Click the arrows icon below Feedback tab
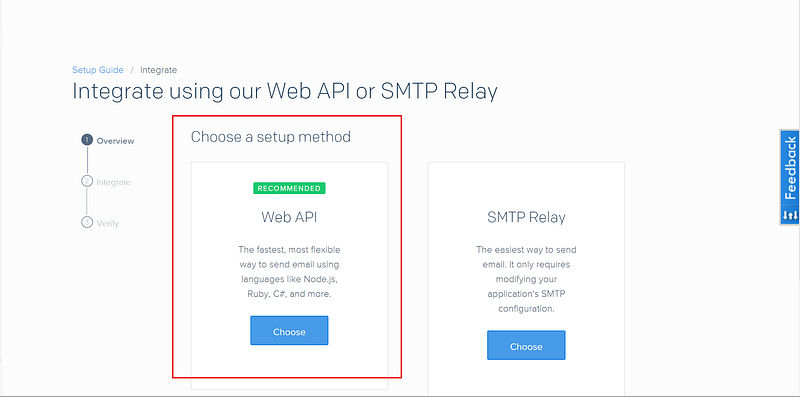Screen dimensions: 800x397 pos(790,216)
